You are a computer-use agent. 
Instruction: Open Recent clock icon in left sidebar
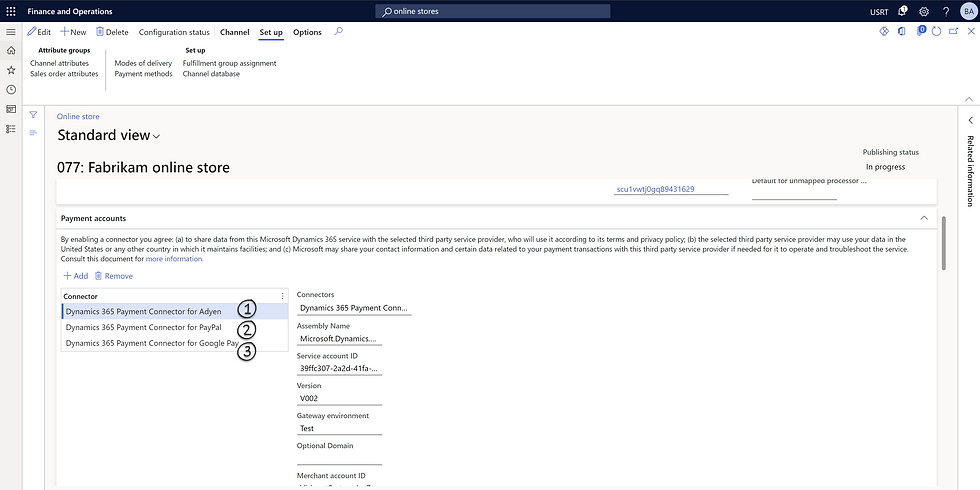point(11,89)
